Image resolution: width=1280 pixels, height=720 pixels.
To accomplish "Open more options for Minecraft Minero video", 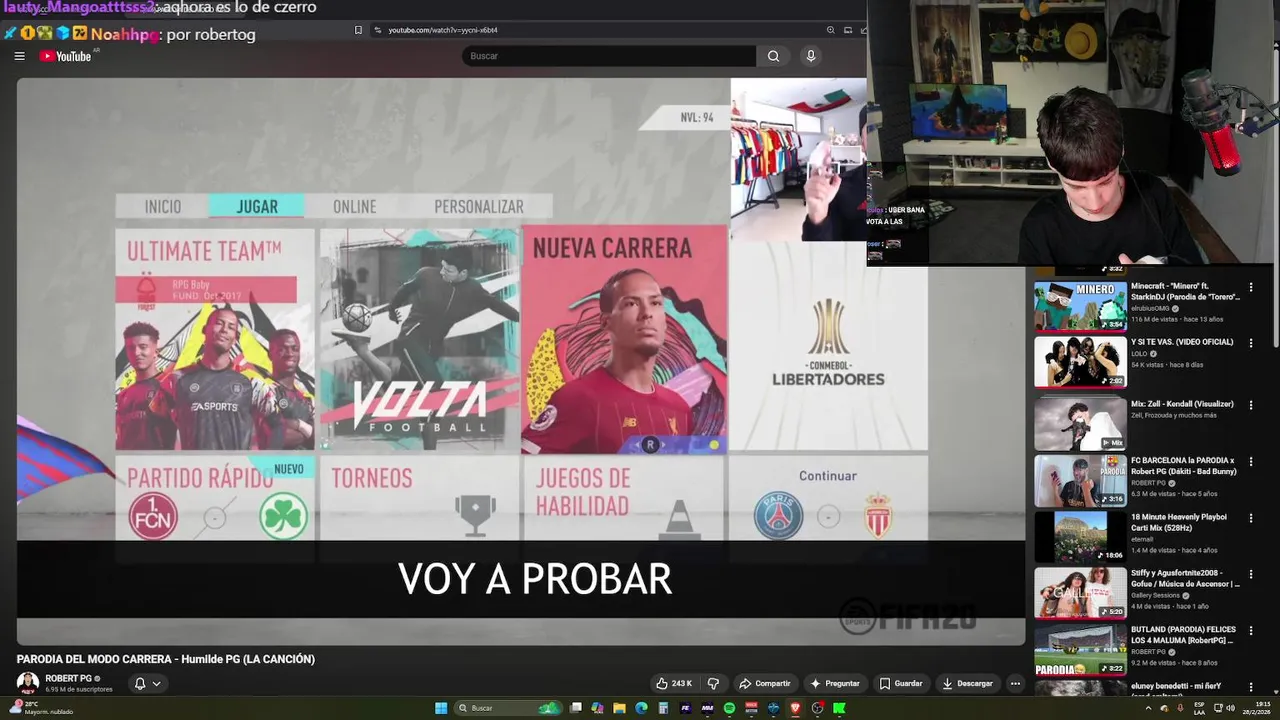I will tap(1250, 286).
